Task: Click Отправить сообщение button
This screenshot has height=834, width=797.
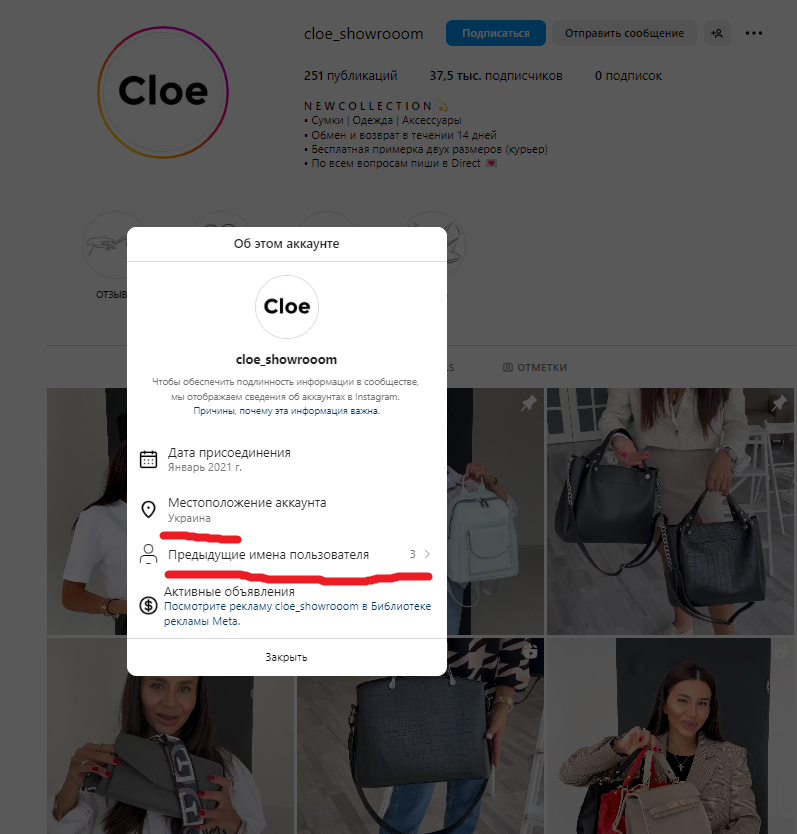Action: (x=625, y=33)
